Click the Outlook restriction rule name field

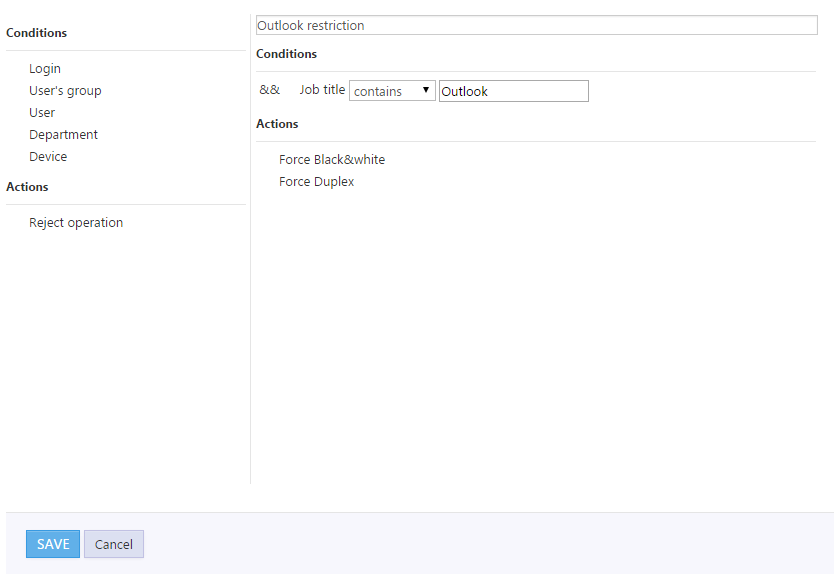(x=536, y=25)
